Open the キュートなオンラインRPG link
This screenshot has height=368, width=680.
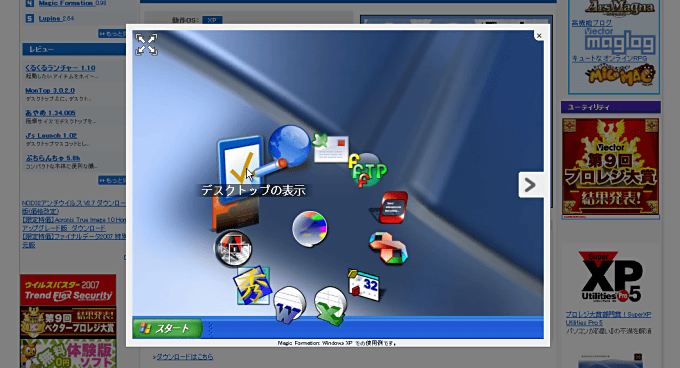click(x=609, y=59)
